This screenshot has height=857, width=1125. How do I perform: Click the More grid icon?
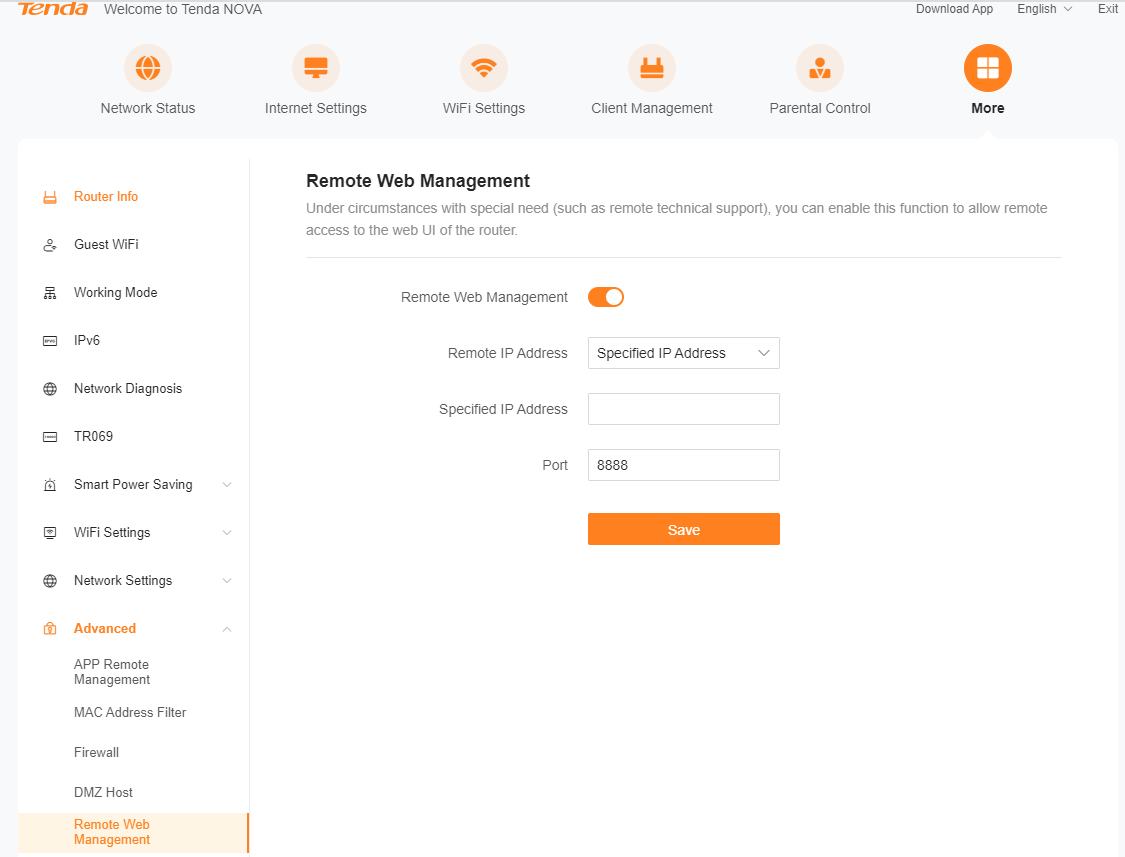point(988,68)
